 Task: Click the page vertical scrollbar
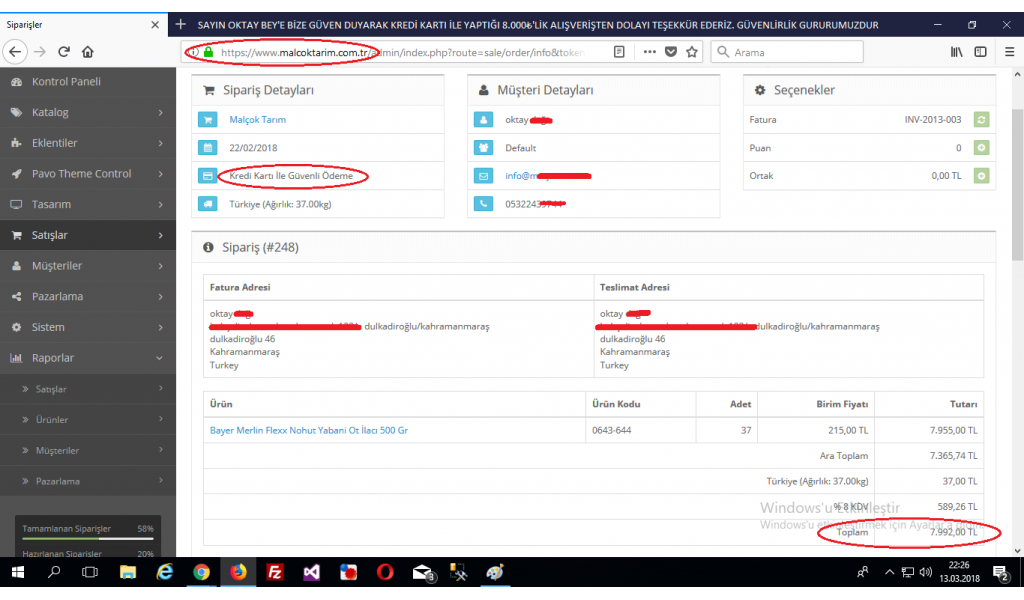[1017, 185]
